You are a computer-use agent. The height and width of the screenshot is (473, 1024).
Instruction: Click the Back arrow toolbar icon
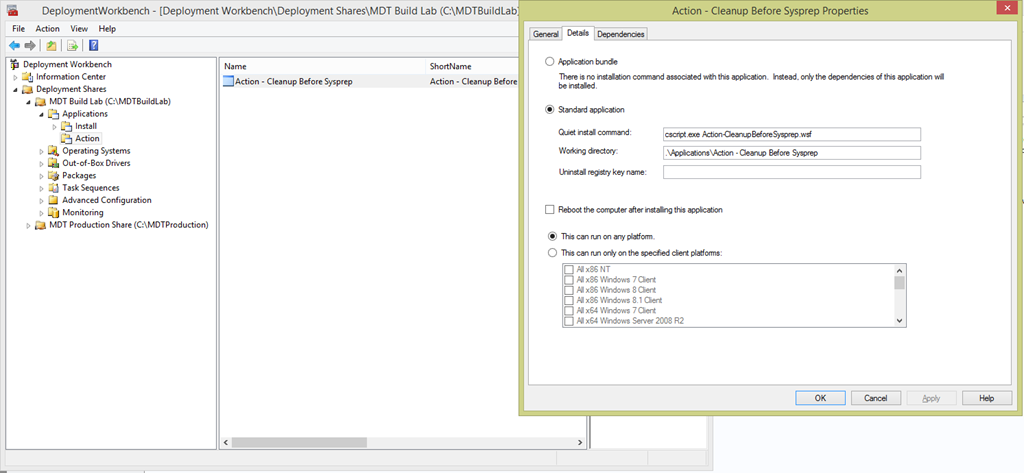coord(14,46)
